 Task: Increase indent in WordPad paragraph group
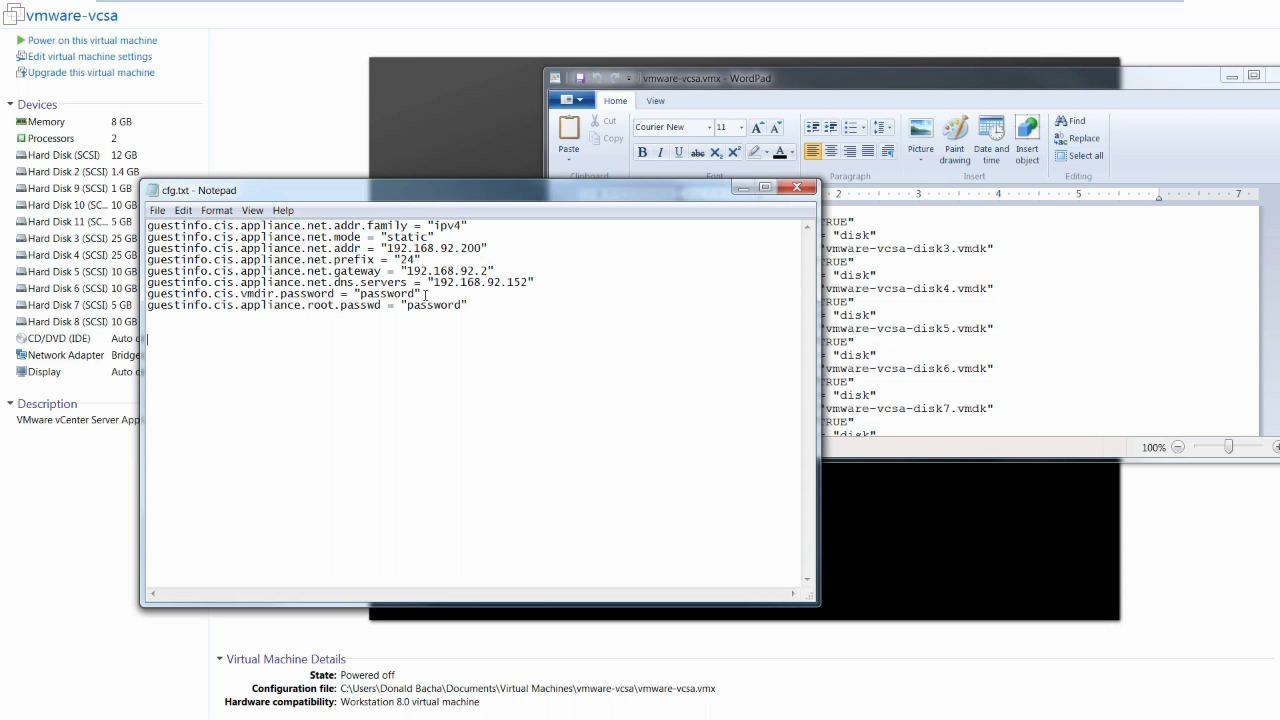click(831, 127)
